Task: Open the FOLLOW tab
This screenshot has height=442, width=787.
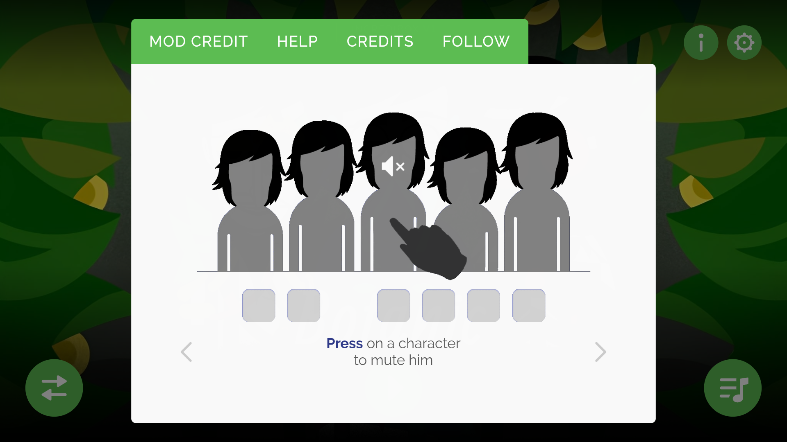Action: tap(476, 42)
